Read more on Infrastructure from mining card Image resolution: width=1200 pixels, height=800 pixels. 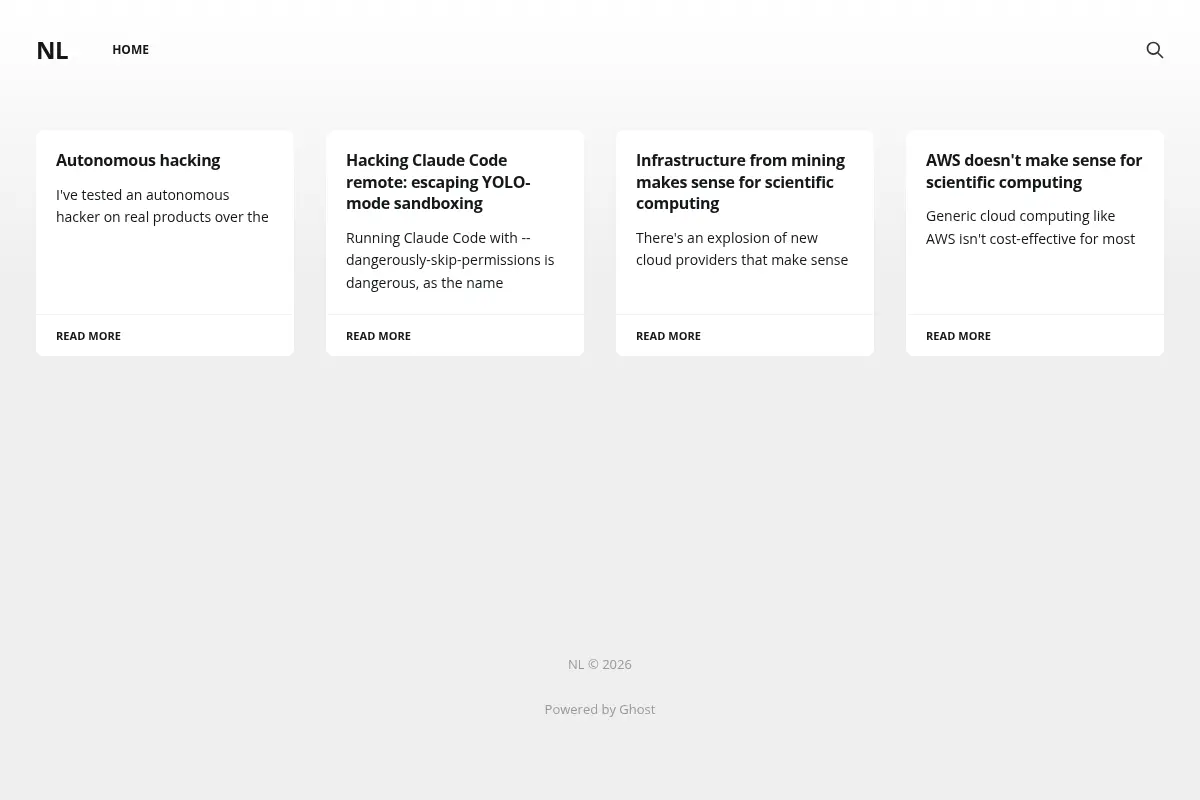coord(668,336)
